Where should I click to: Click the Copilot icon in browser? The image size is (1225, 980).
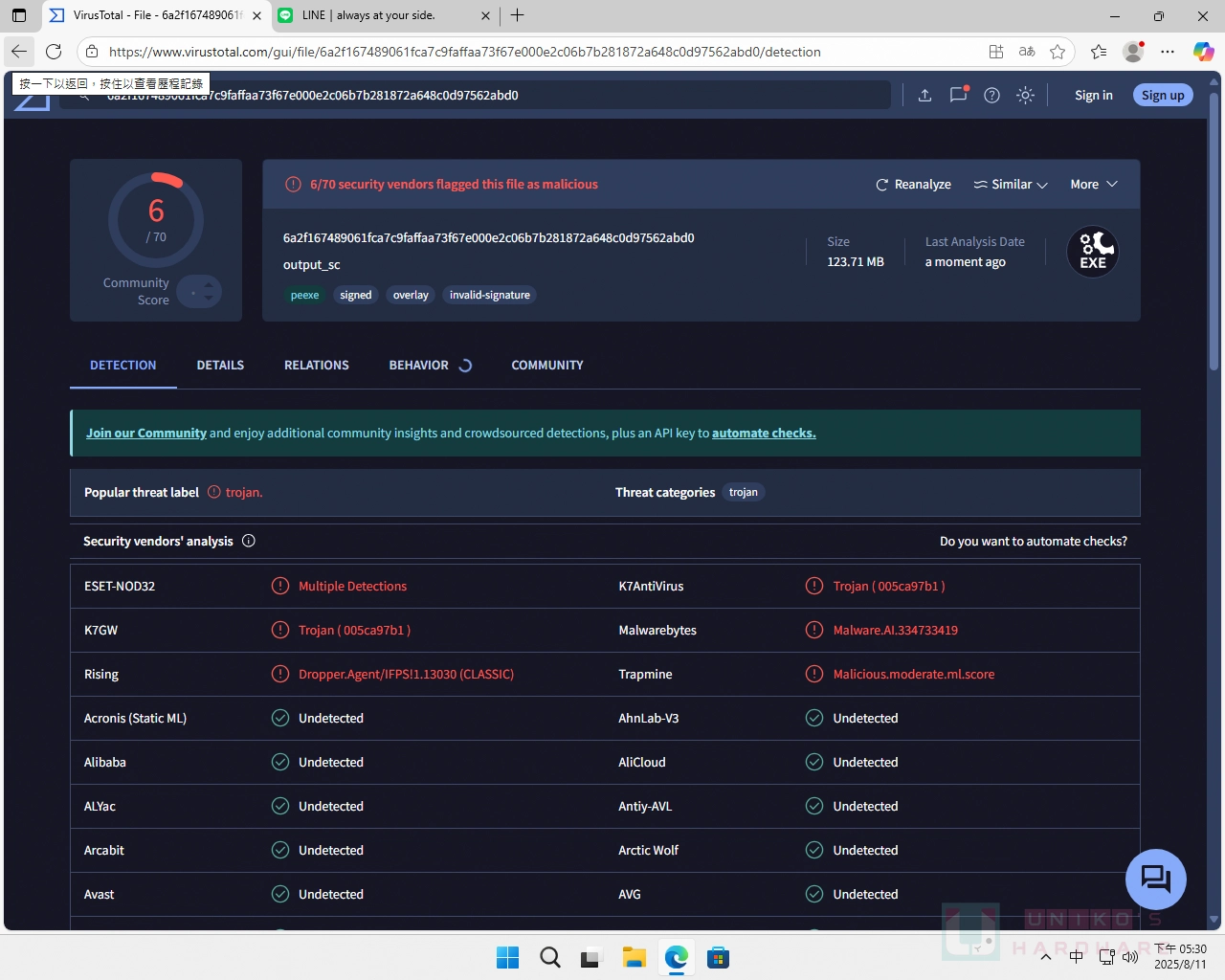(x=1203, y=52)
